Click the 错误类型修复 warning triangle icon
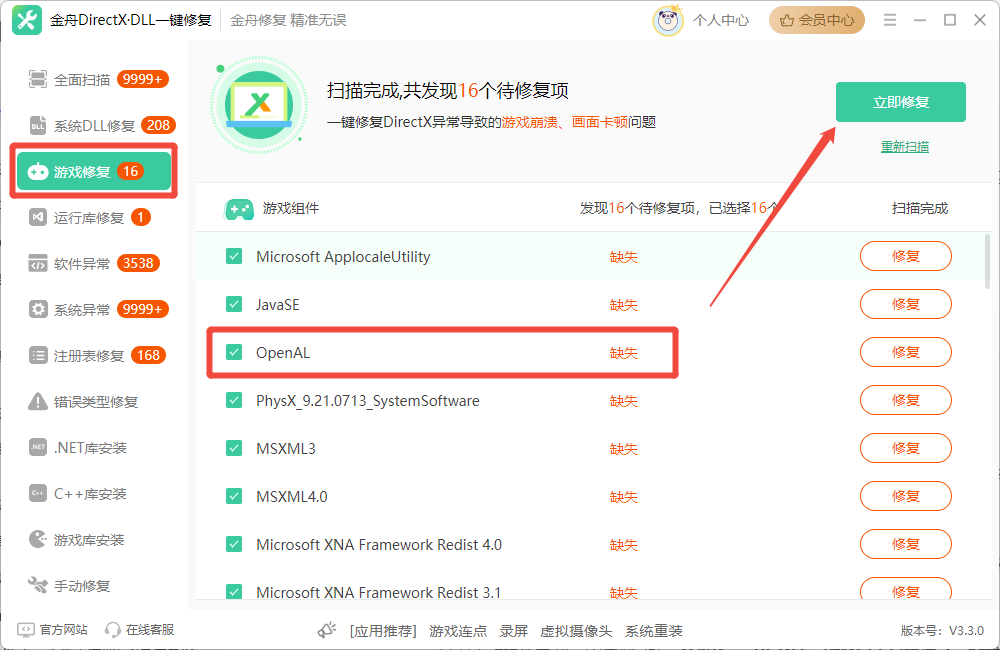The width and height of the screenshot is (1000, 650). click(x=38, y=401)
